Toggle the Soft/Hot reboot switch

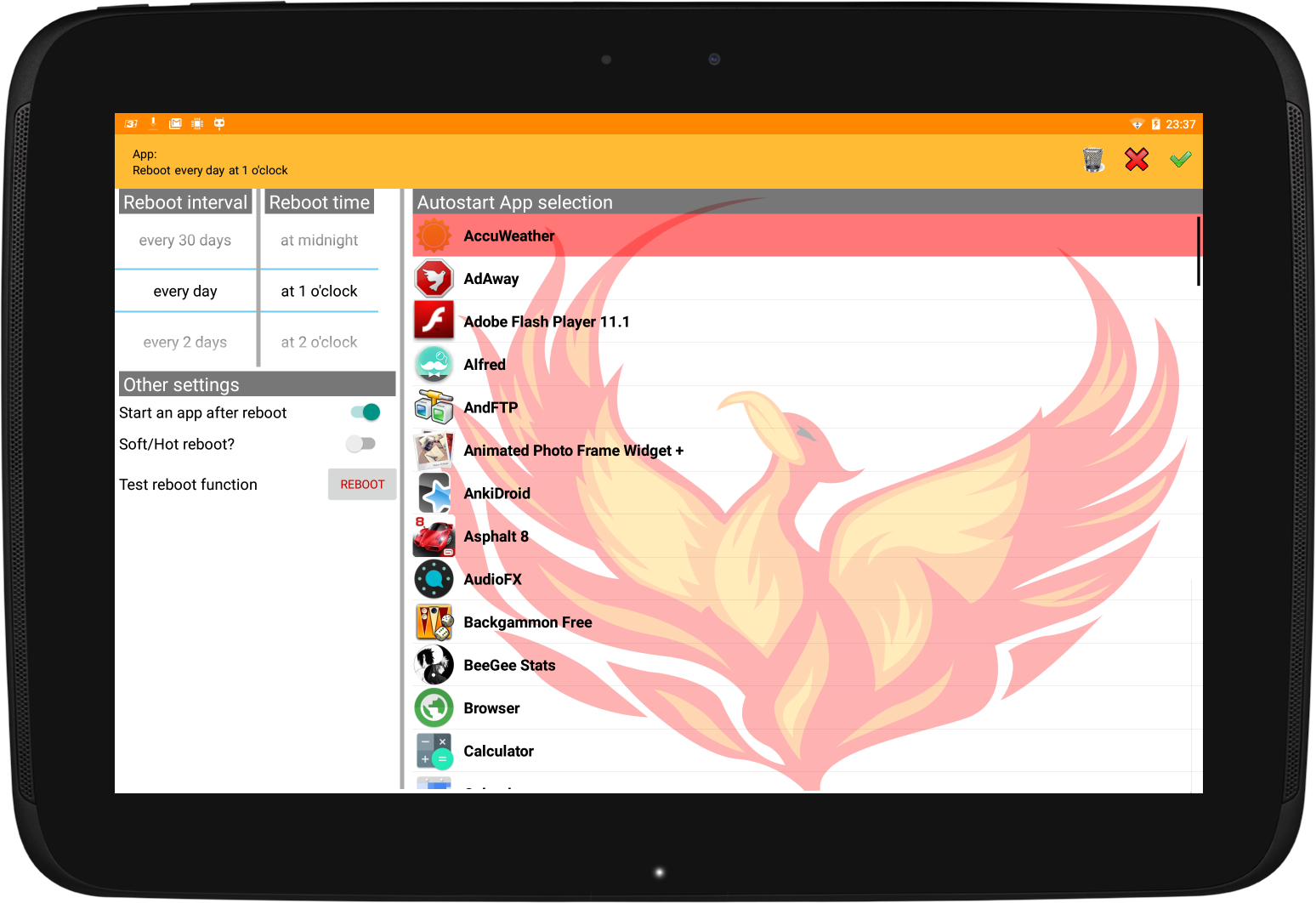[x=360, y=444]
